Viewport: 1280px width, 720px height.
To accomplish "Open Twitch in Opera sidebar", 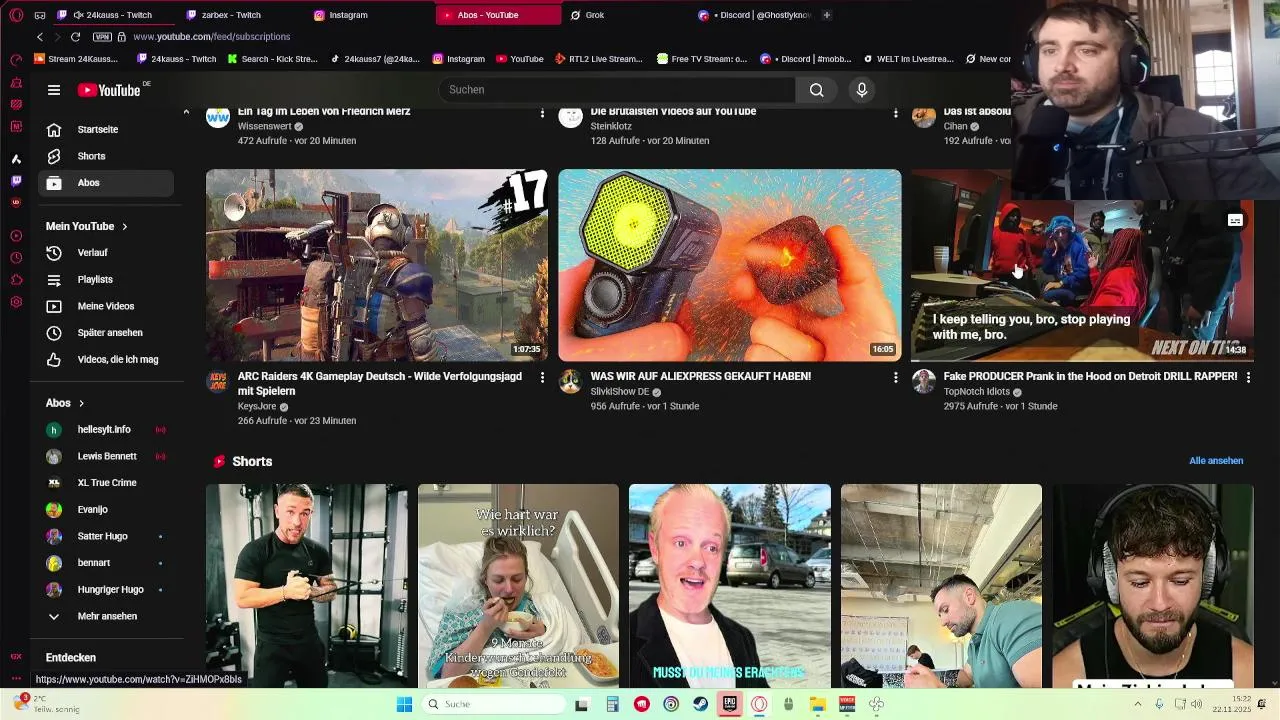I will coord(16,181).
